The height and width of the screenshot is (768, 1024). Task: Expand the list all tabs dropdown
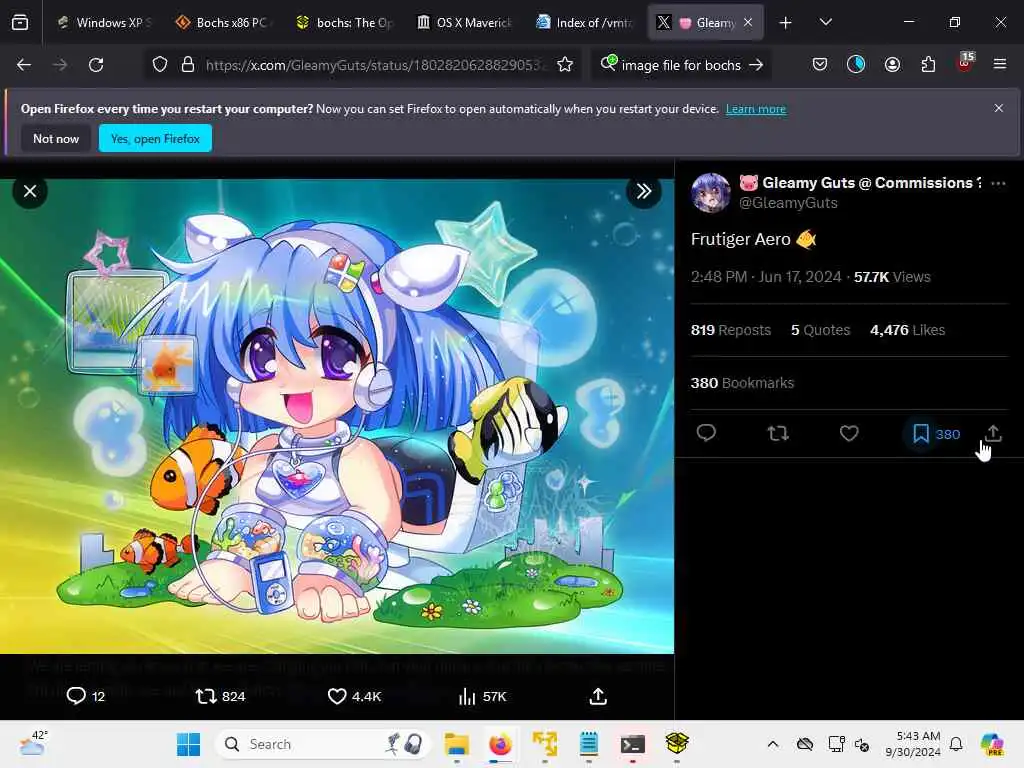(x=825, y=23)
